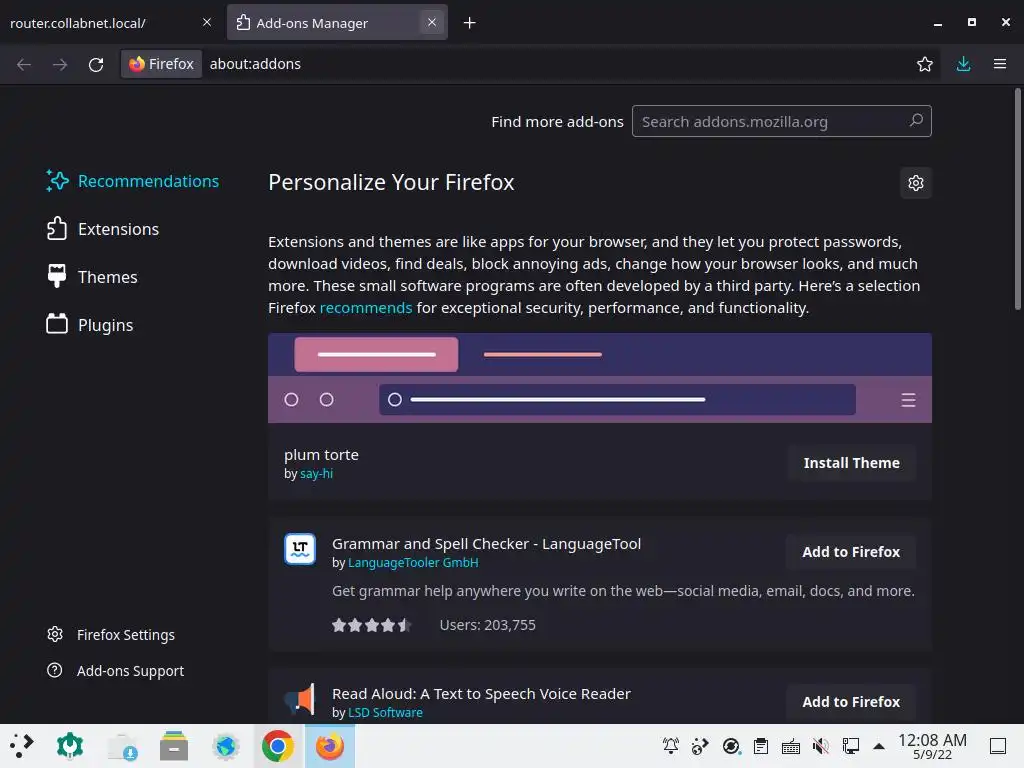Open the Firefox hamburger menu
Screen dimensions: 1024x768
click(1000, 64)
